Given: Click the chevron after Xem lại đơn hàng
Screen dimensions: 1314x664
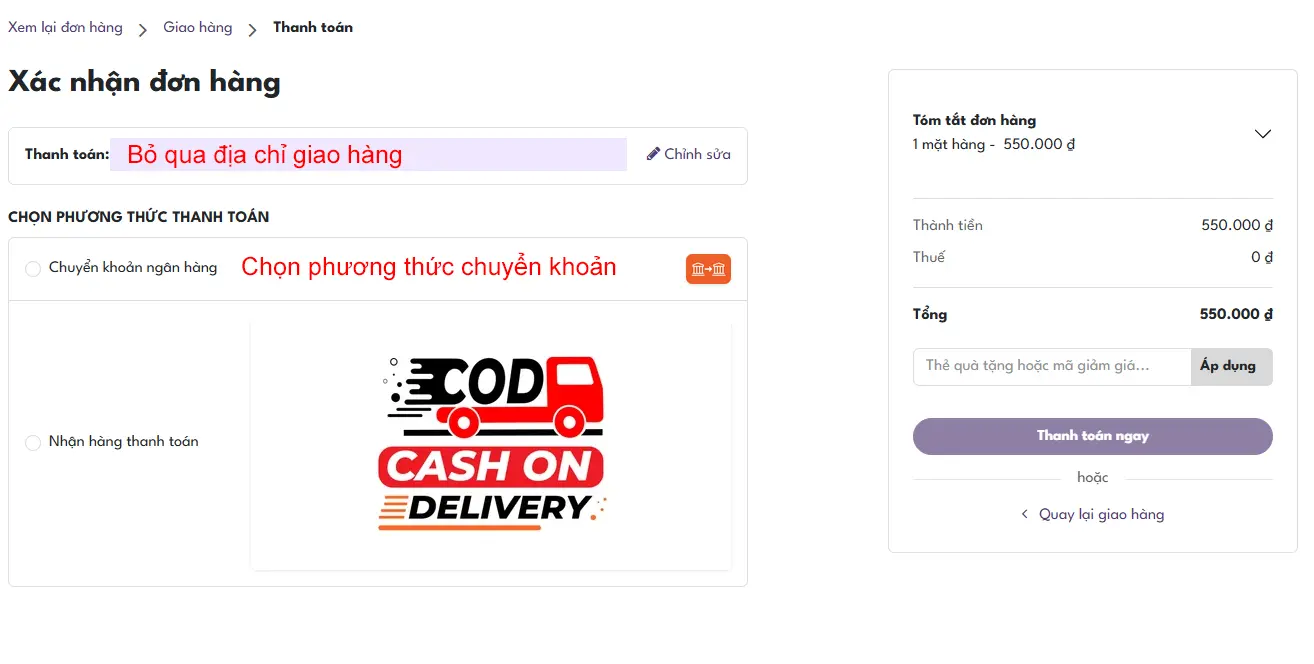Looking at the screenshot, I should [143, 29].
